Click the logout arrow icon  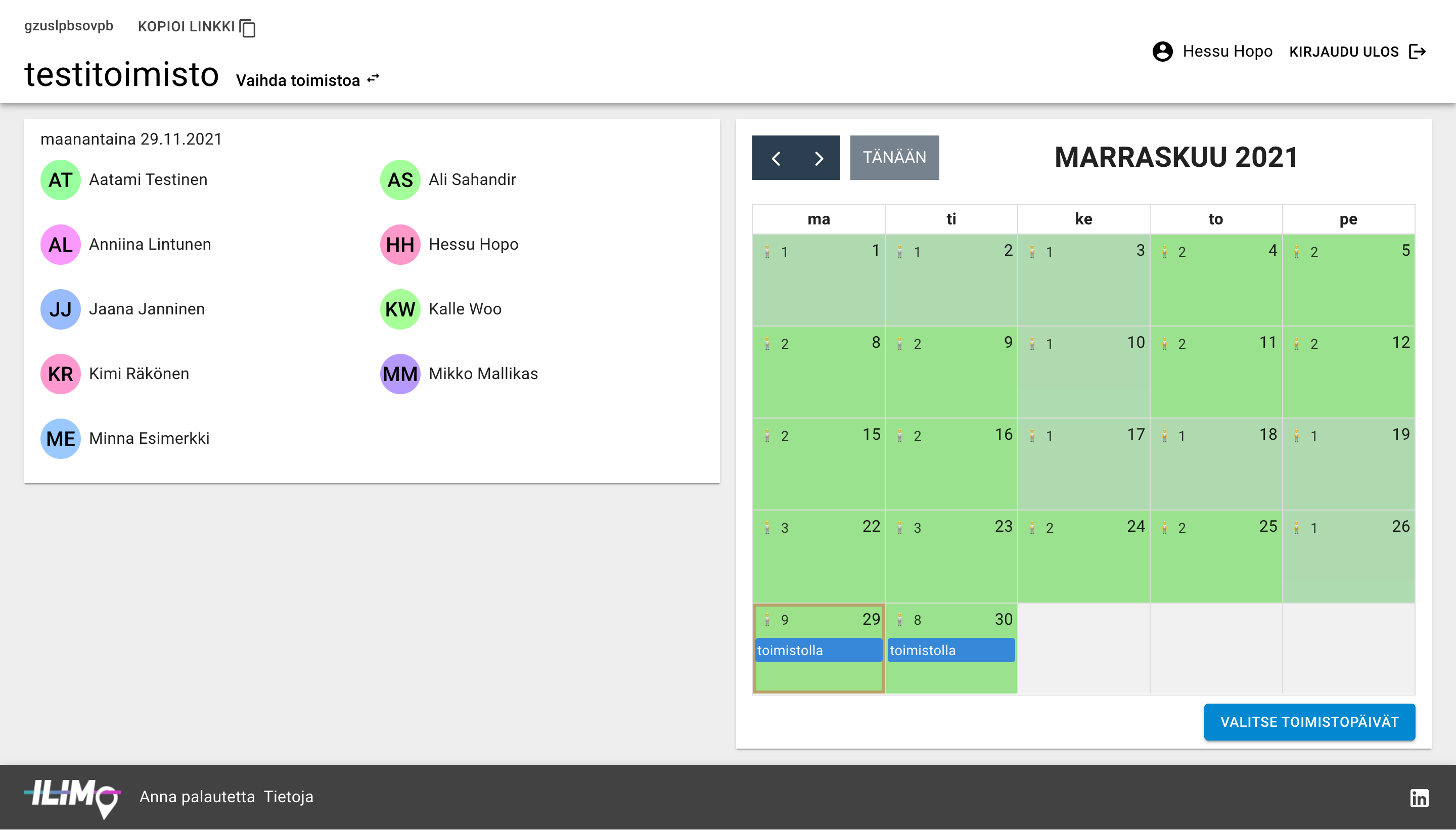click(1417, 52)
